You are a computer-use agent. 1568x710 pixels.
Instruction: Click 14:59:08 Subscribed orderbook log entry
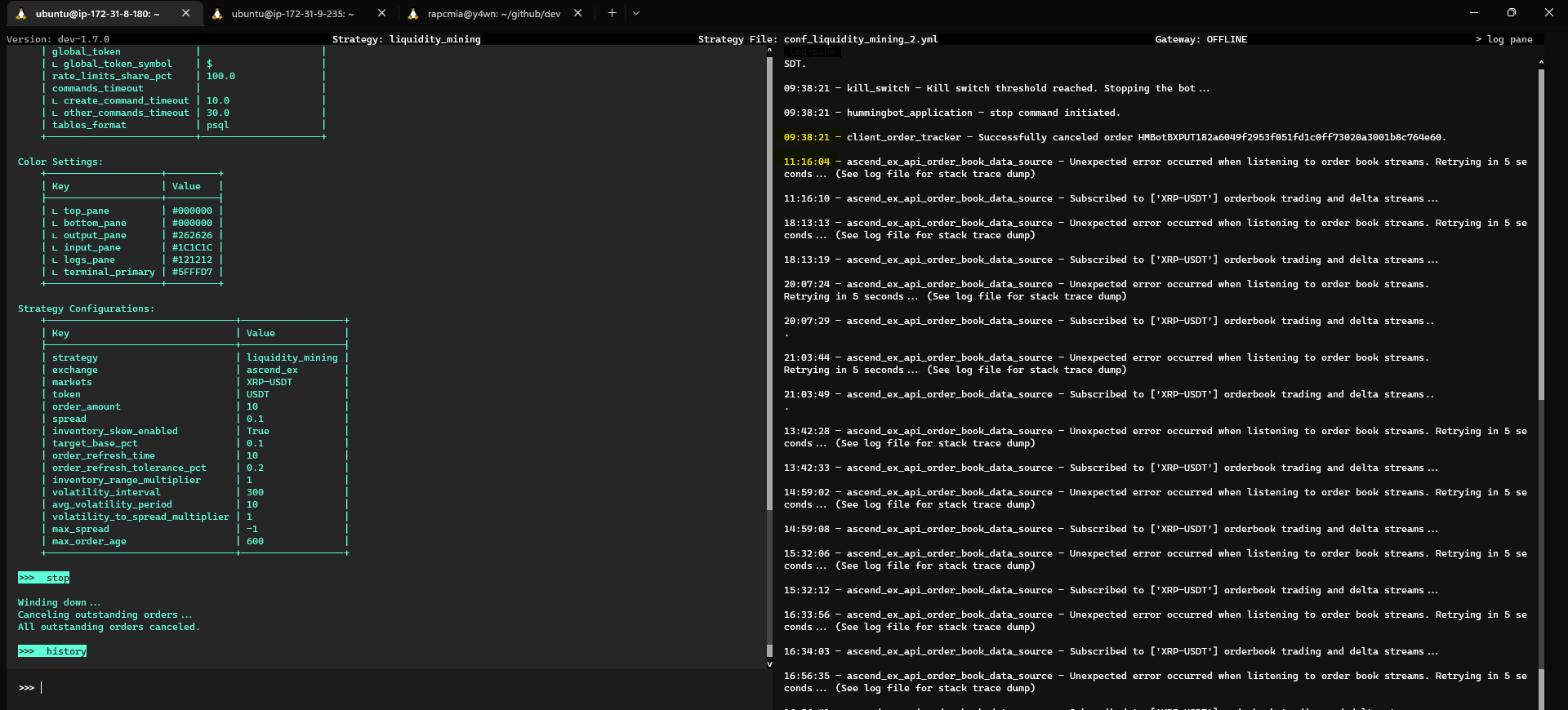coord(1111,529)
